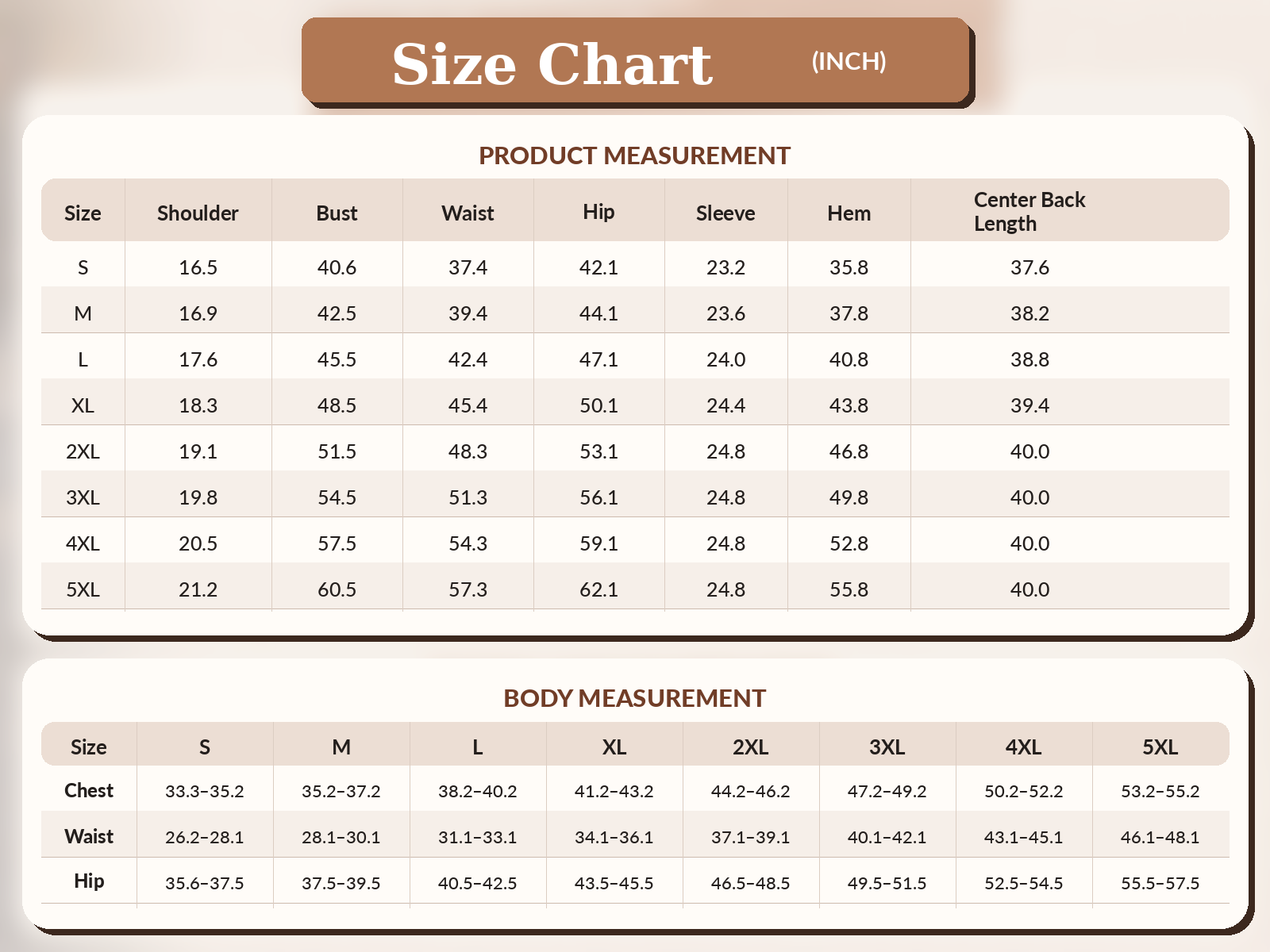
Task: Click the Size Chart title banner
Action: point(636,61)
